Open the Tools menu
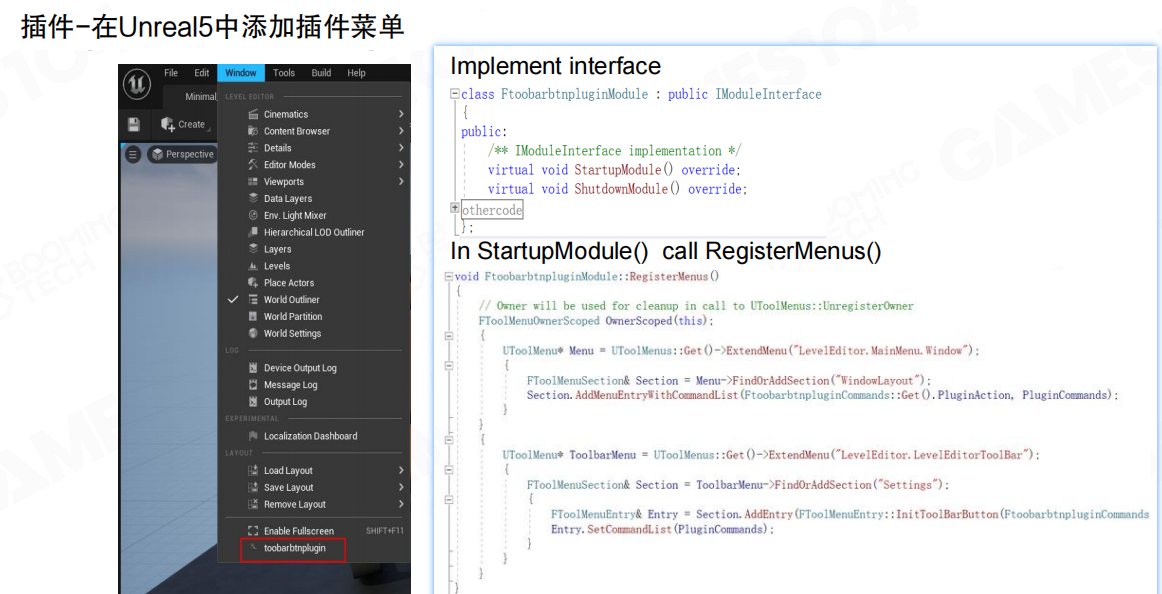 tap(284, 73)
